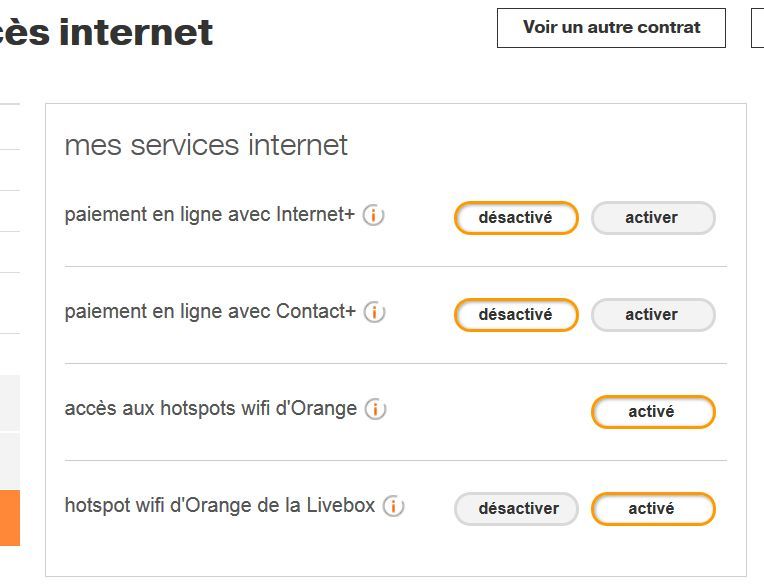Open Voir un autre contrat
Viewport: 764px width, 584px height.
click(x=611, y=28)
